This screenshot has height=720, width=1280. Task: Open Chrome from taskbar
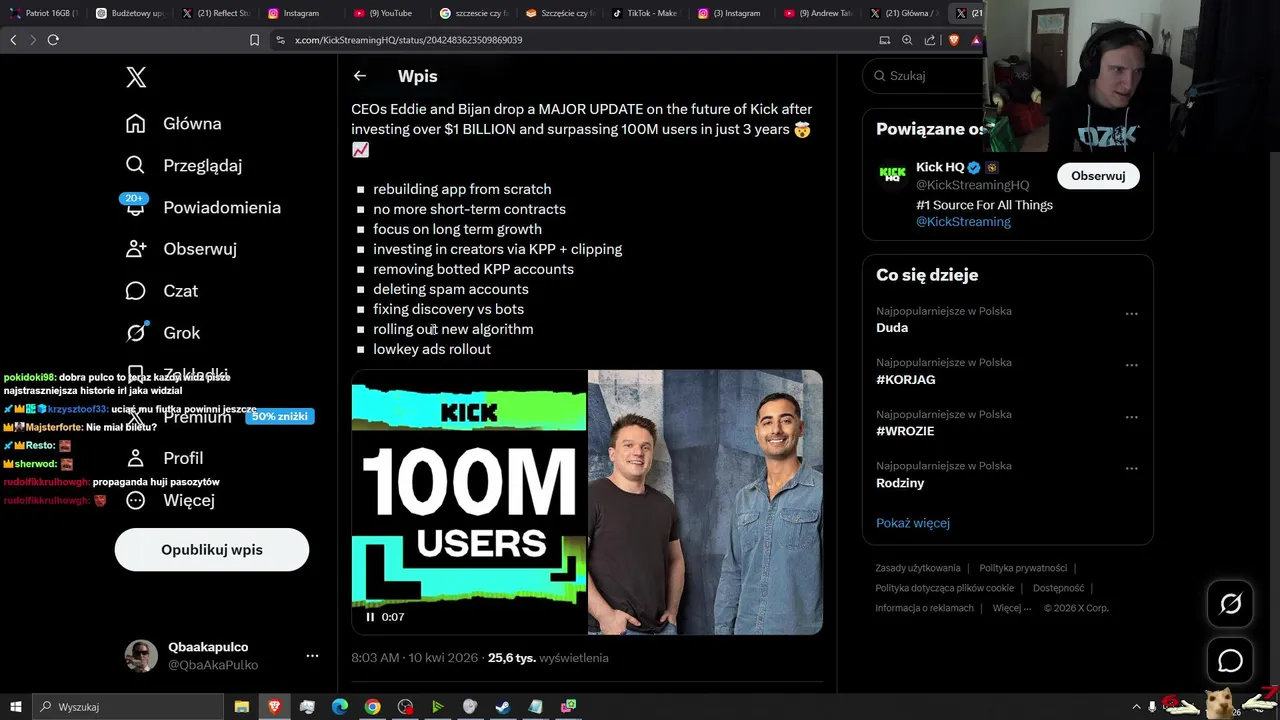pos(372,707)
